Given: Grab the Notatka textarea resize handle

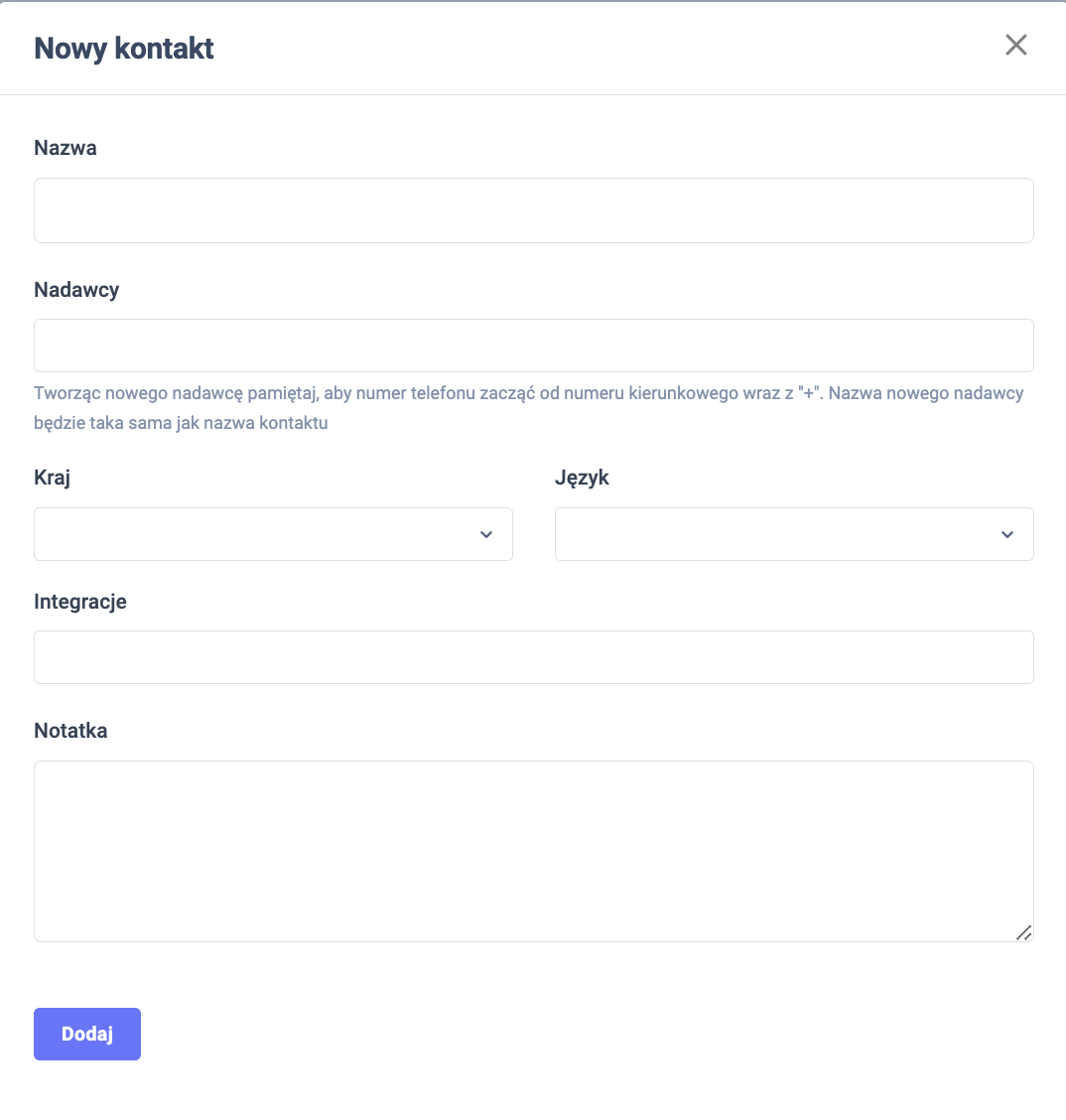Looking at the screenshot, I should pyautogui.click(x=1023, y=932).
